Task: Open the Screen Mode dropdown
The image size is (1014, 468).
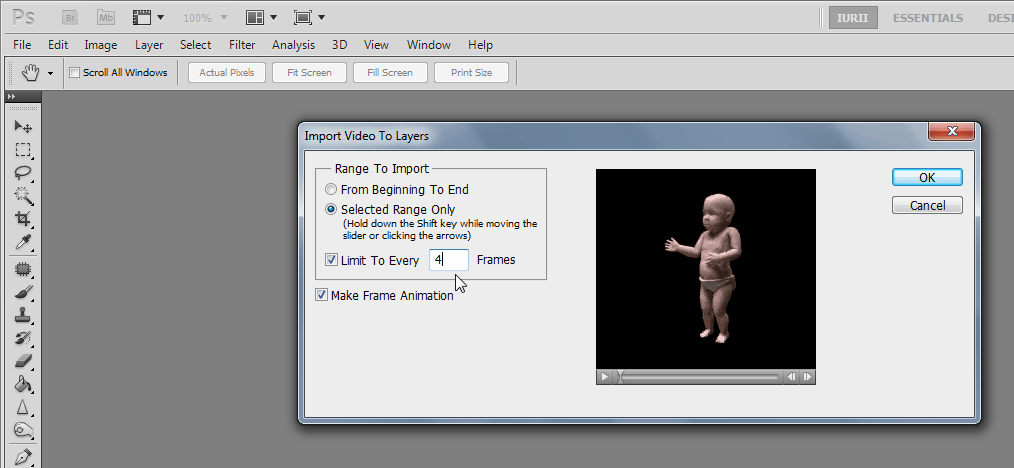Action: click(x=309, y=18)
